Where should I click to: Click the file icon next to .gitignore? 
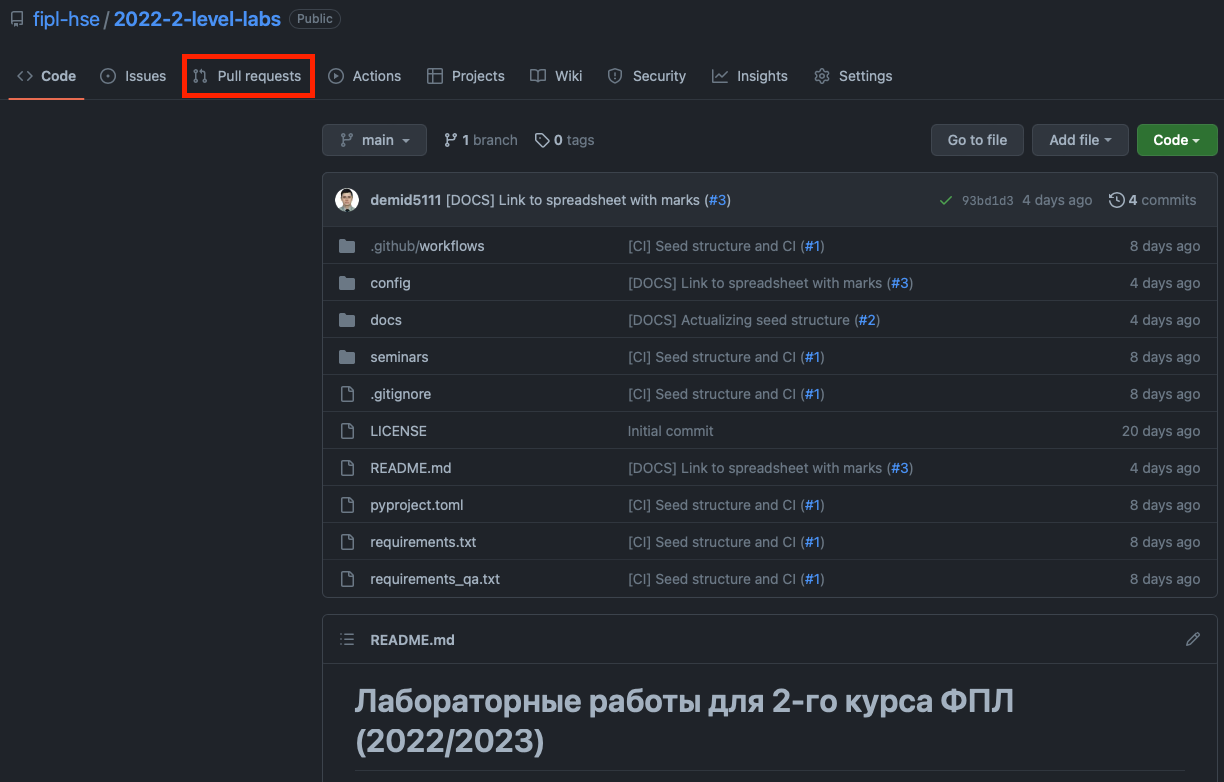tap(347, 394)
